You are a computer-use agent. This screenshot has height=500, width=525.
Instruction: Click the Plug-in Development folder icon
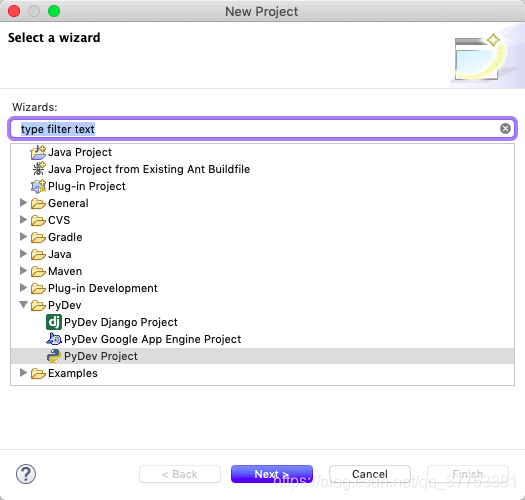[38, 288]
